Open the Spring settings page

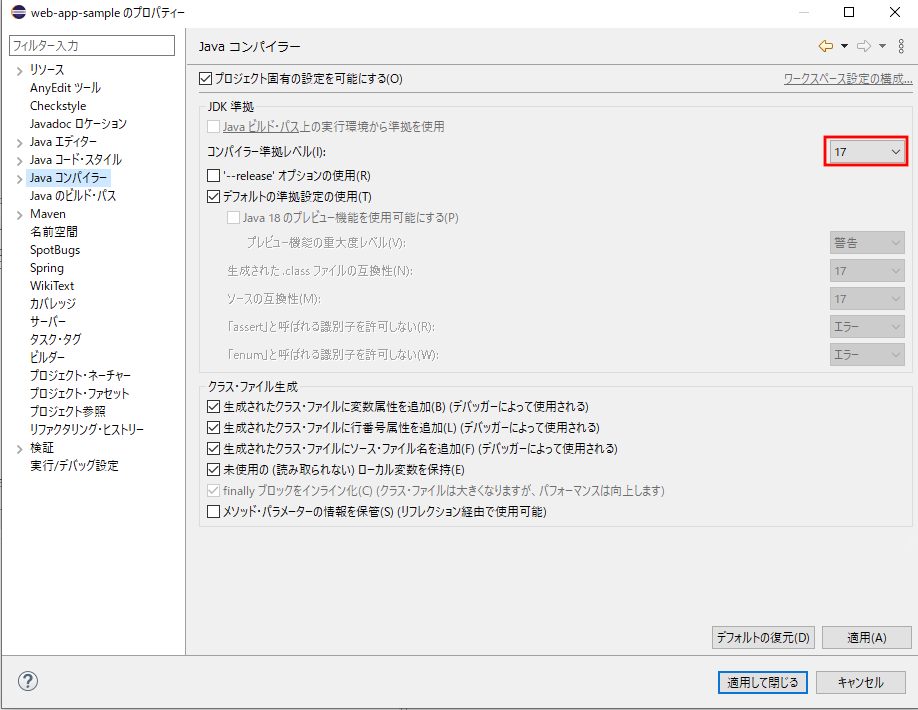(47, 267)
